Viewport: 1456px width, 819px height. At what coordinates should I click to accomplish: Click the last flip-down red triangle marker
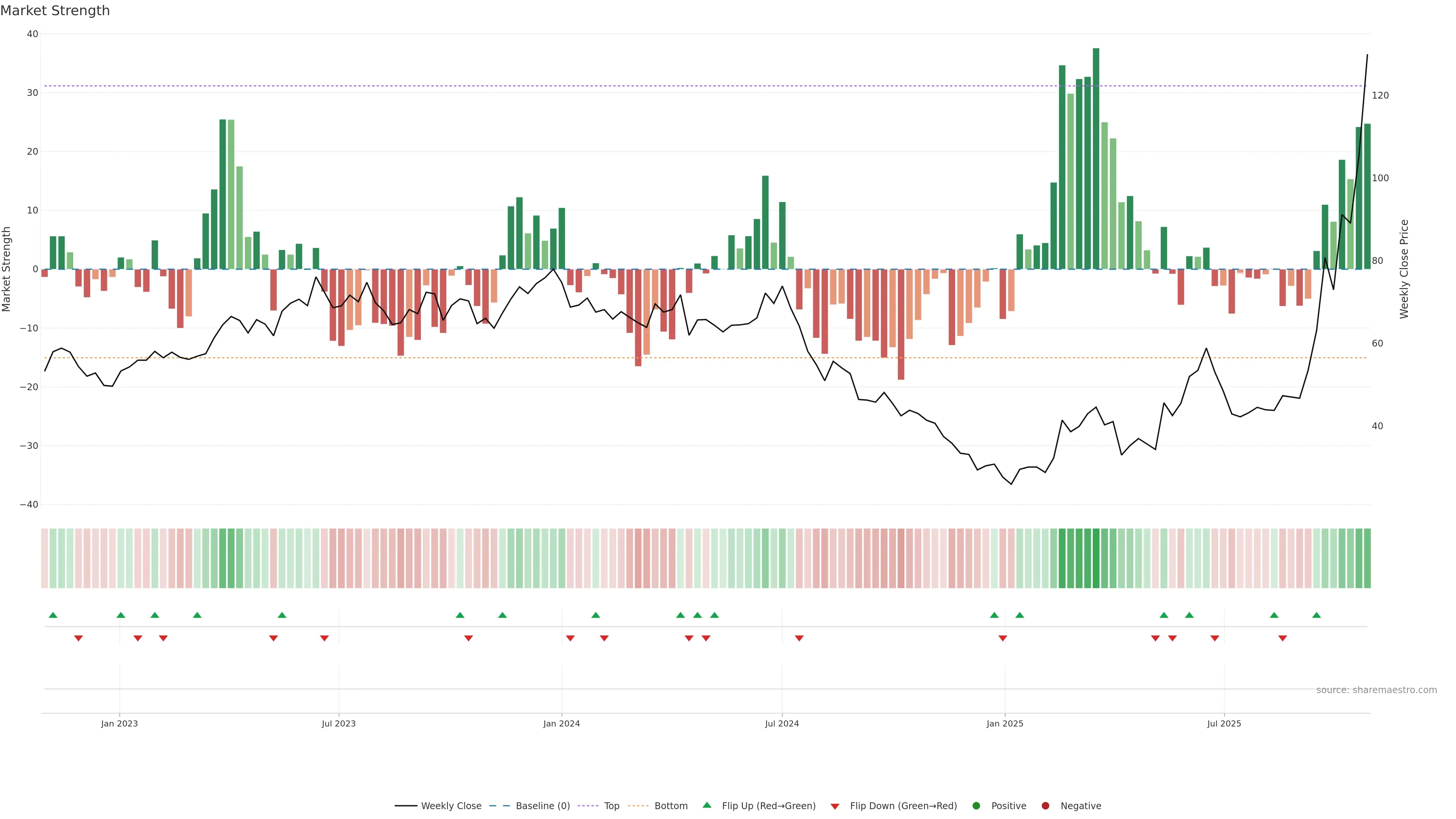pyautogui.click(x=1282, y=638)
